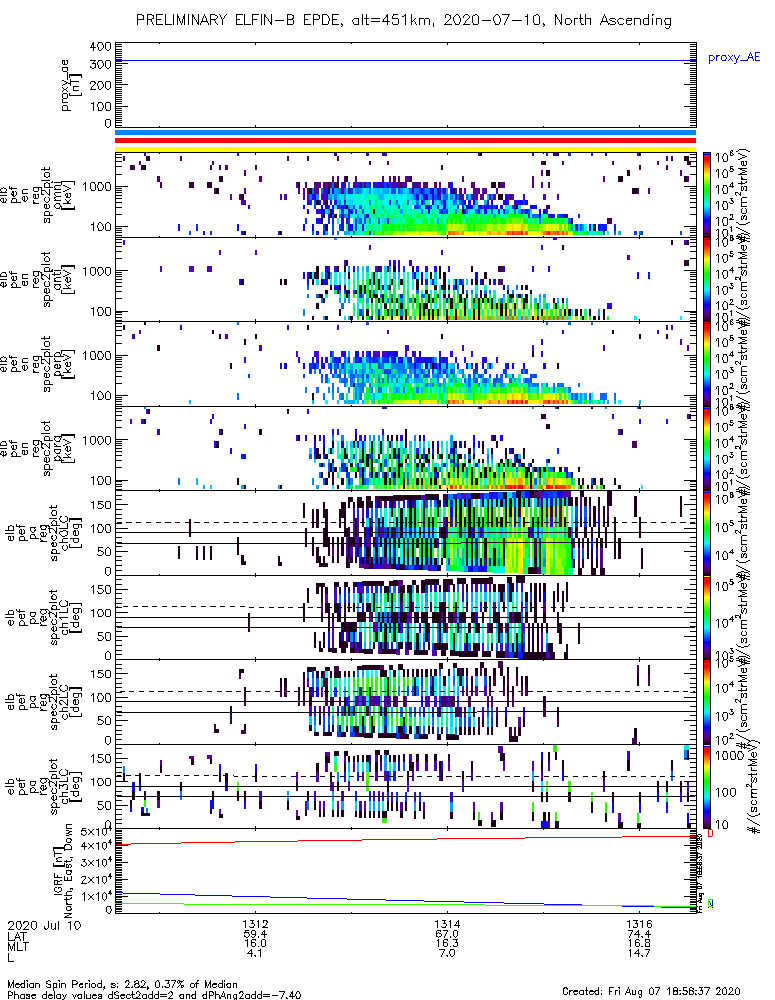Click the topmost omni spectrogram color scale bar
This screenshot has height=1000, width=775.
[706, 195]
